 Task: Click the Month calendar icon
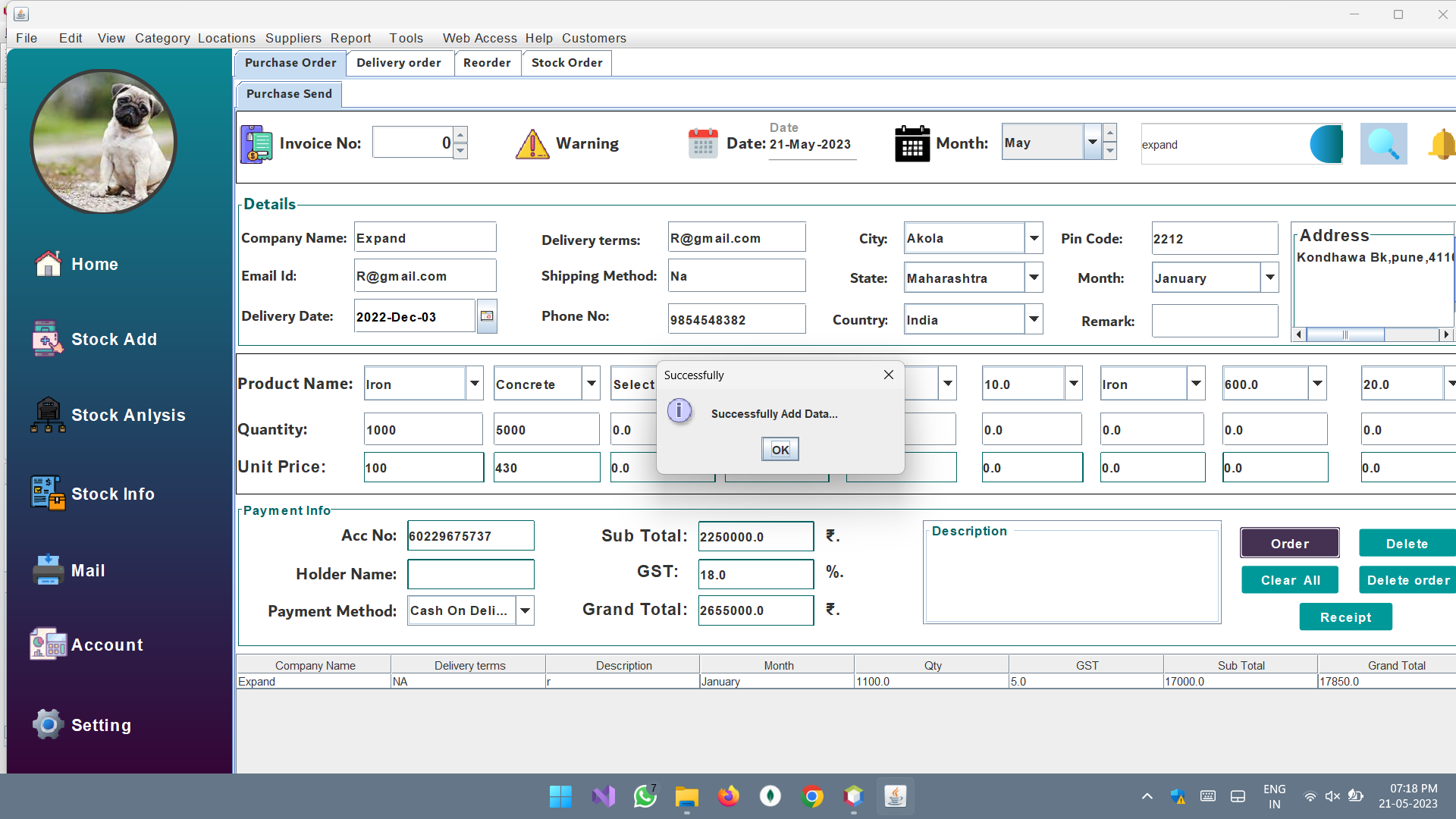[x=912, y=143]
